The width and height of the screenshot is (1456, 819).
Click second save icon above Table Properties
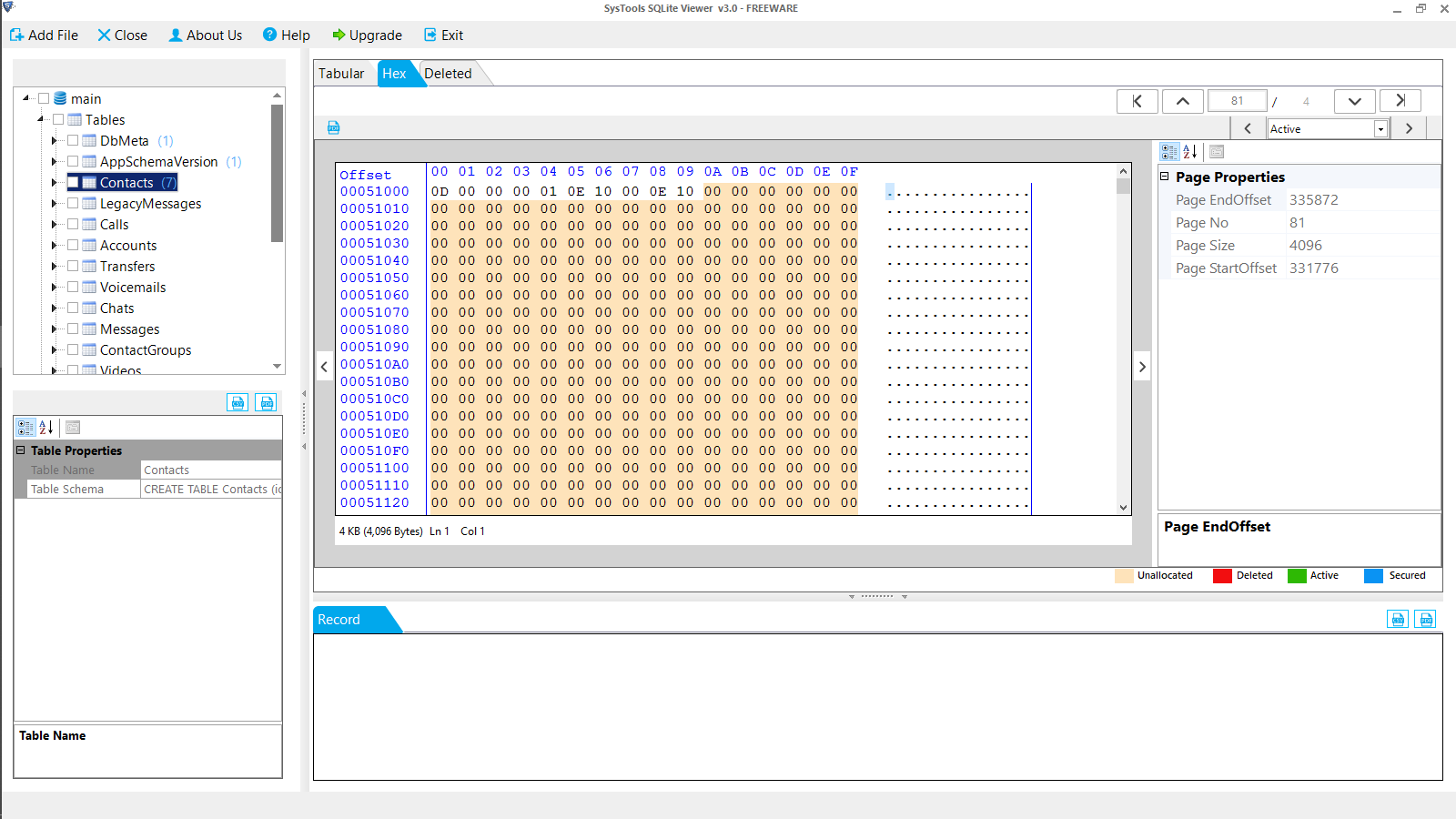coord(267,402)
